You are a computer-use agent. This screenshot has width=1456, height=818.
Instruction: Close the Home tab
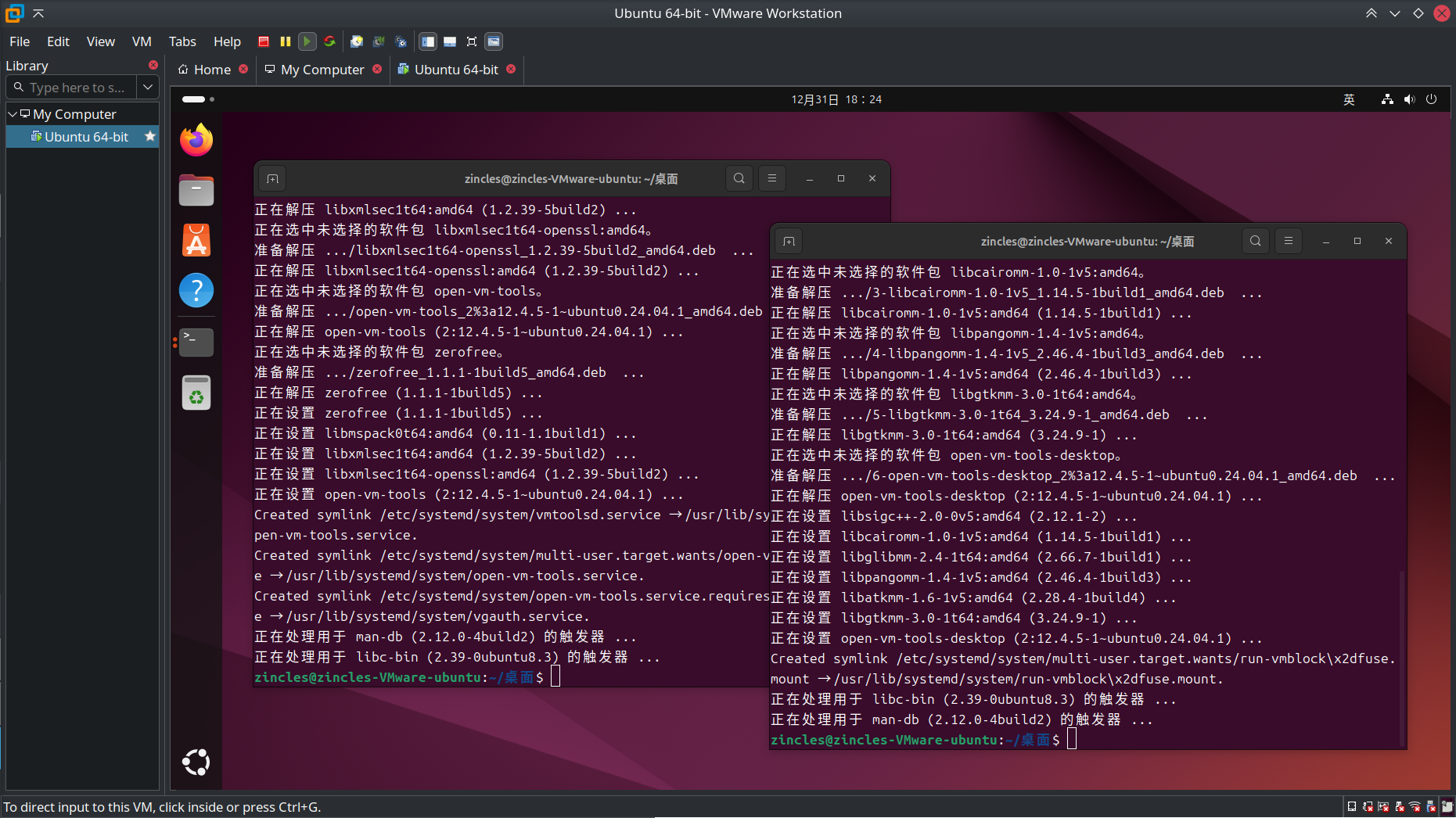(x=243, y=69)
